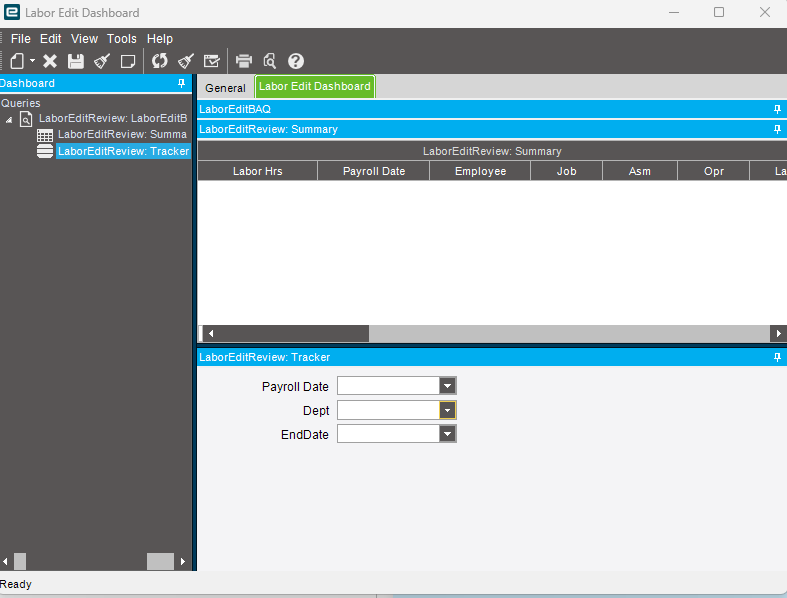The width and height of the screenshot is (787, 598).
Task: Sort by the Employee column header
Action: click(x=480, y=171)
